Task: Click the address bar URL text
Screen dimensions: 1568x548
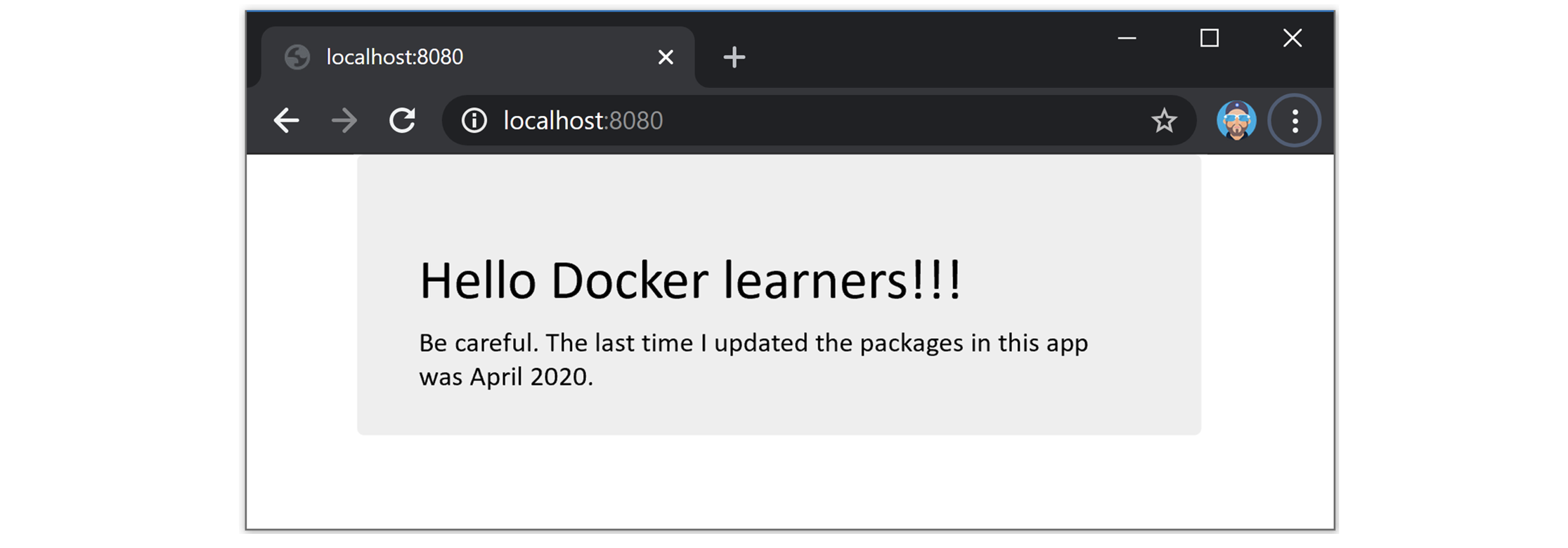Action: 583,121
